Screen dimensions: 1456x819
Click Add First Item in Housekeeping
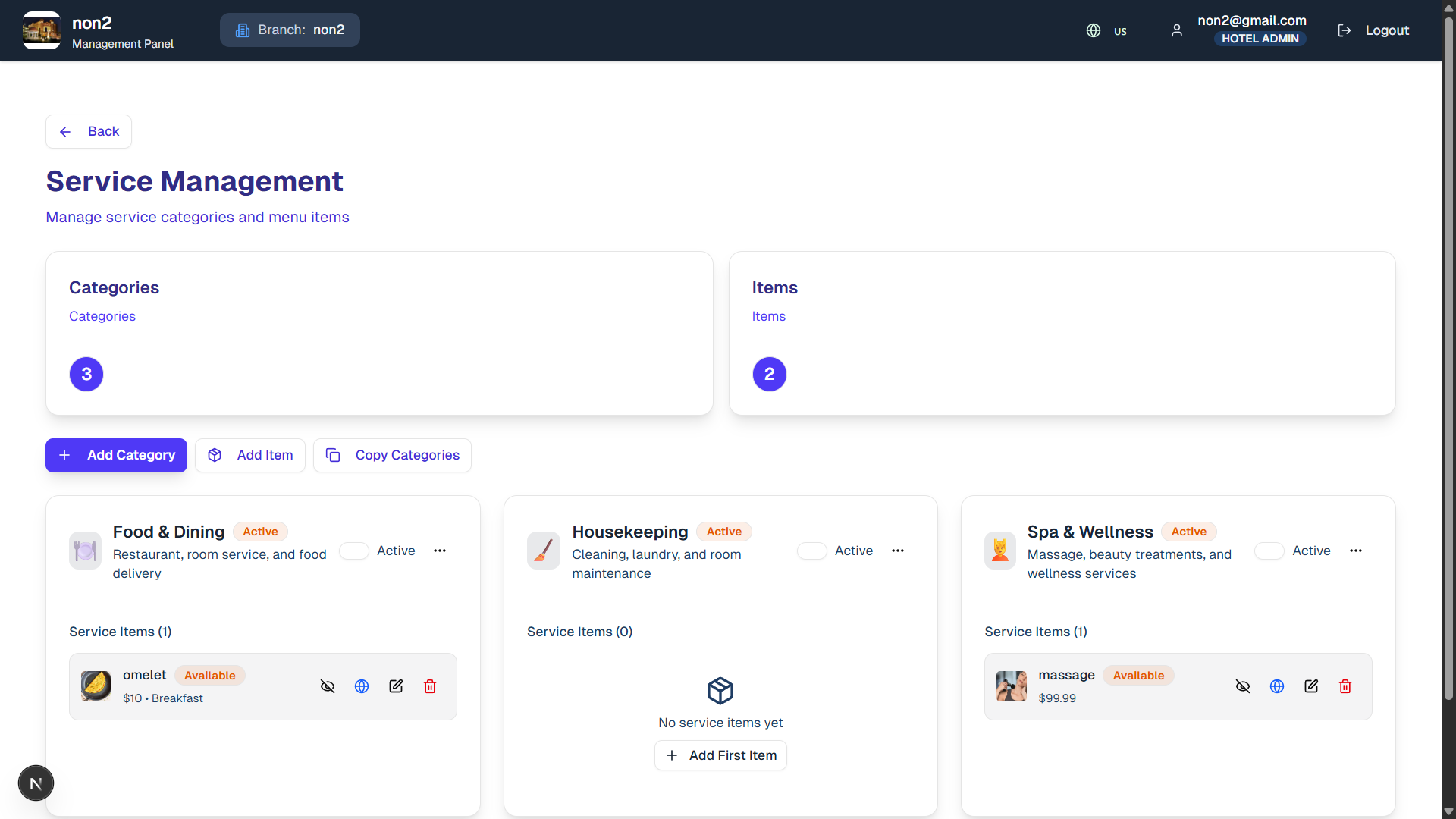[720, 755]
